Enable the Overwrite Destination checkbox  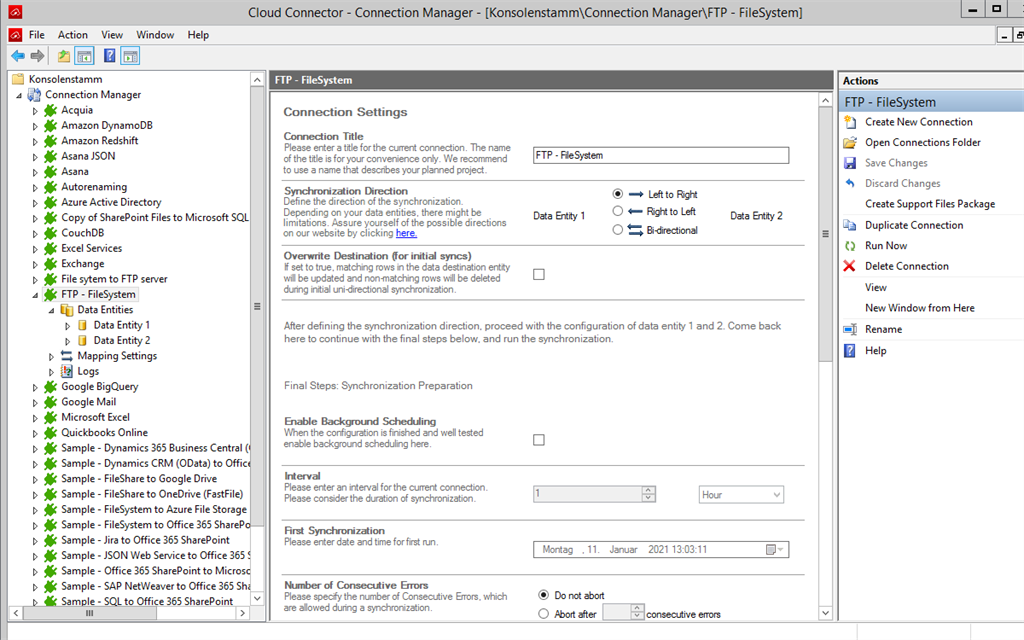click(539, 274)
